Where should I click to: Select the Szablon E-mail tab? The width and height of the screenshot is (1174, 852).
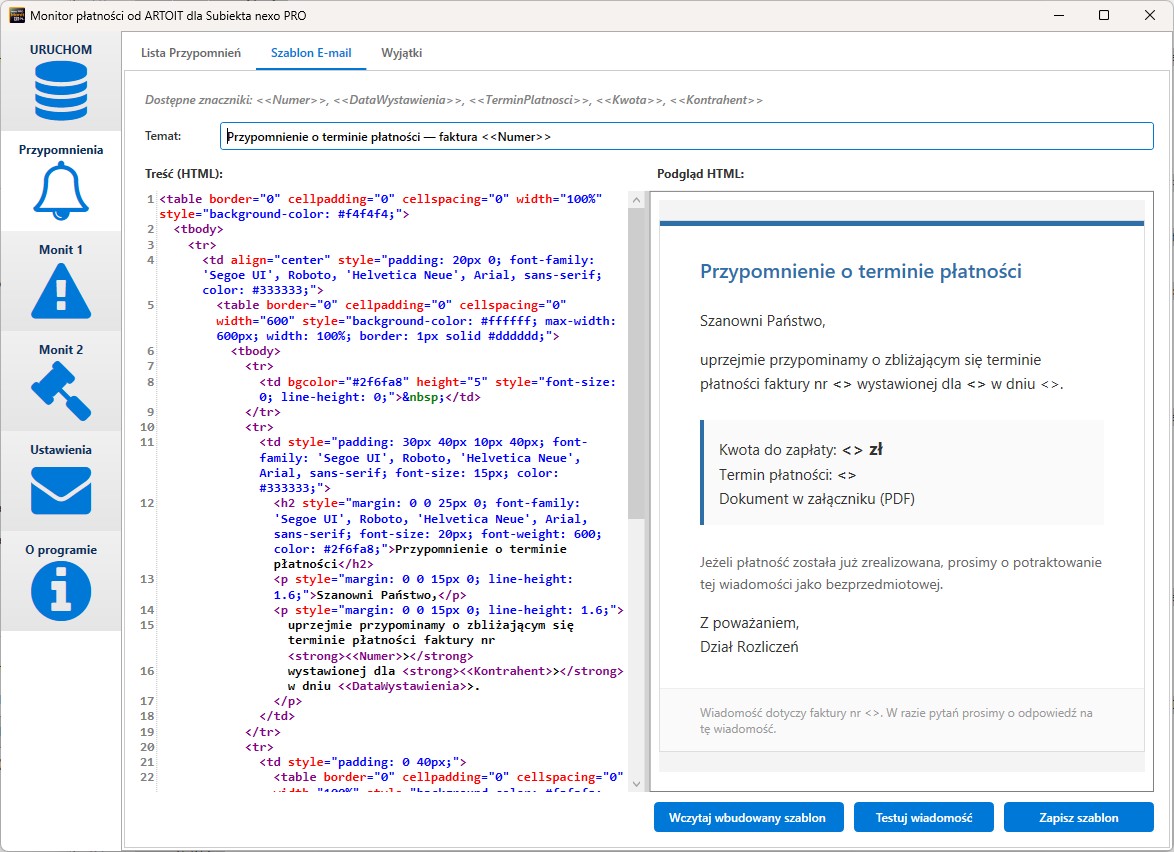tap(311, 53)
